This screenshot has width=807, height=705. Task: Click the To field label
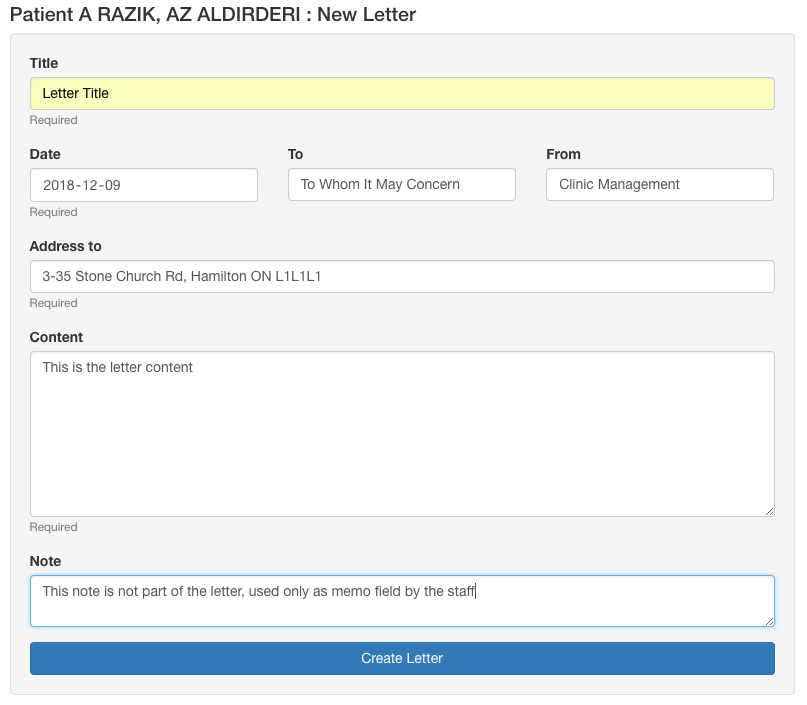(295, 154)
